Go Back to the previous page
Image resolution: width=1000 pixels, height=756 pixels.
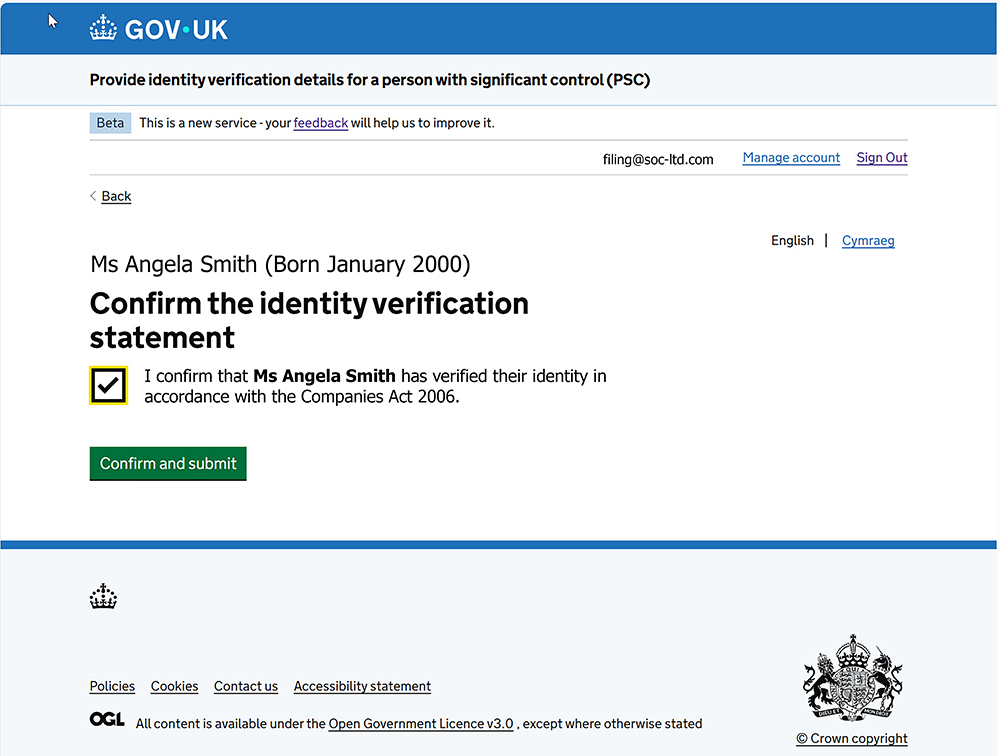pyautogui.click(x=116, y=196)
